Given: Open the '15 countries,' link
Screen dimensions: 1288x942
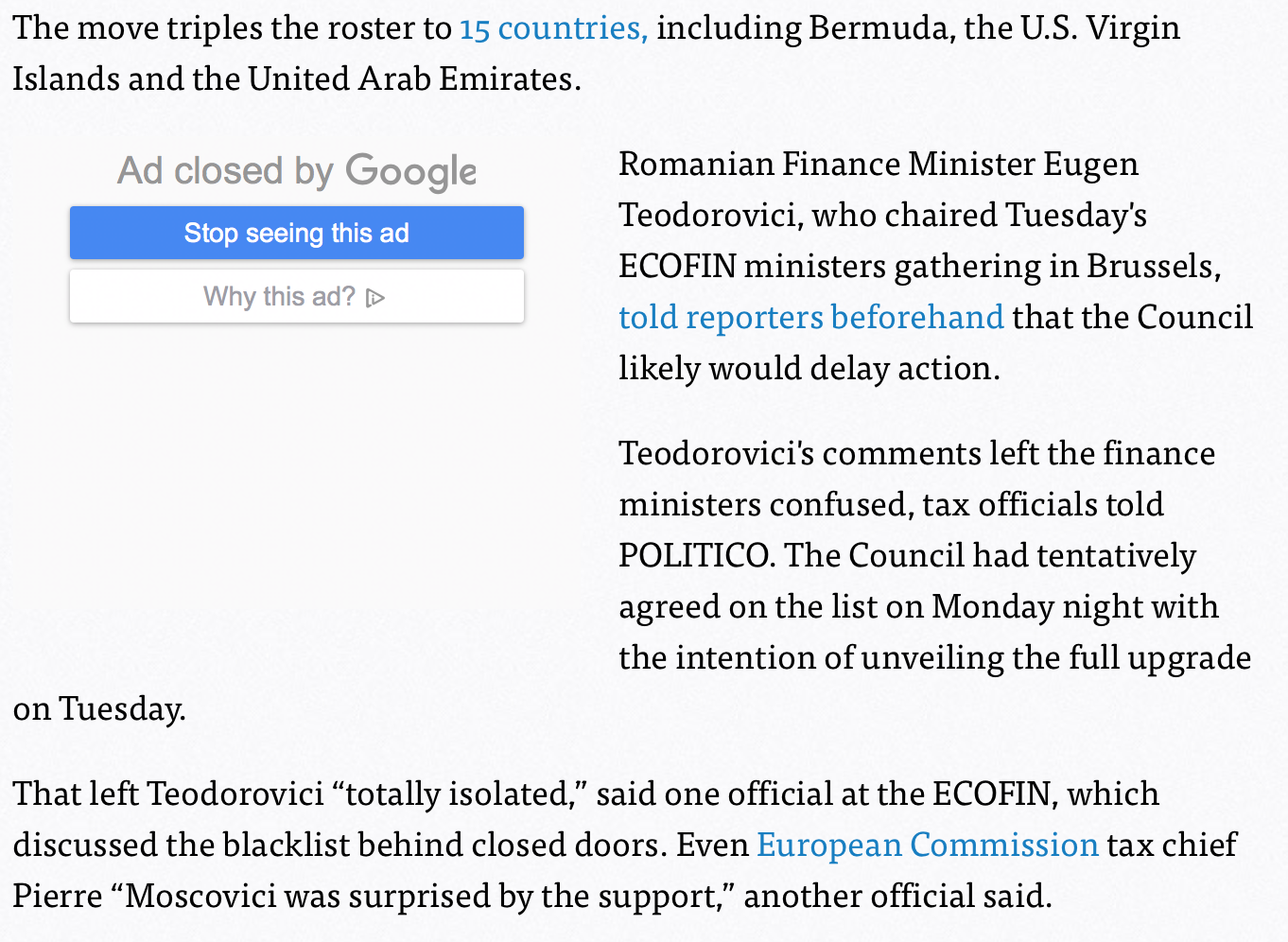Looking at the screenshot, I should pyautogui.click(x=553, y=28).
